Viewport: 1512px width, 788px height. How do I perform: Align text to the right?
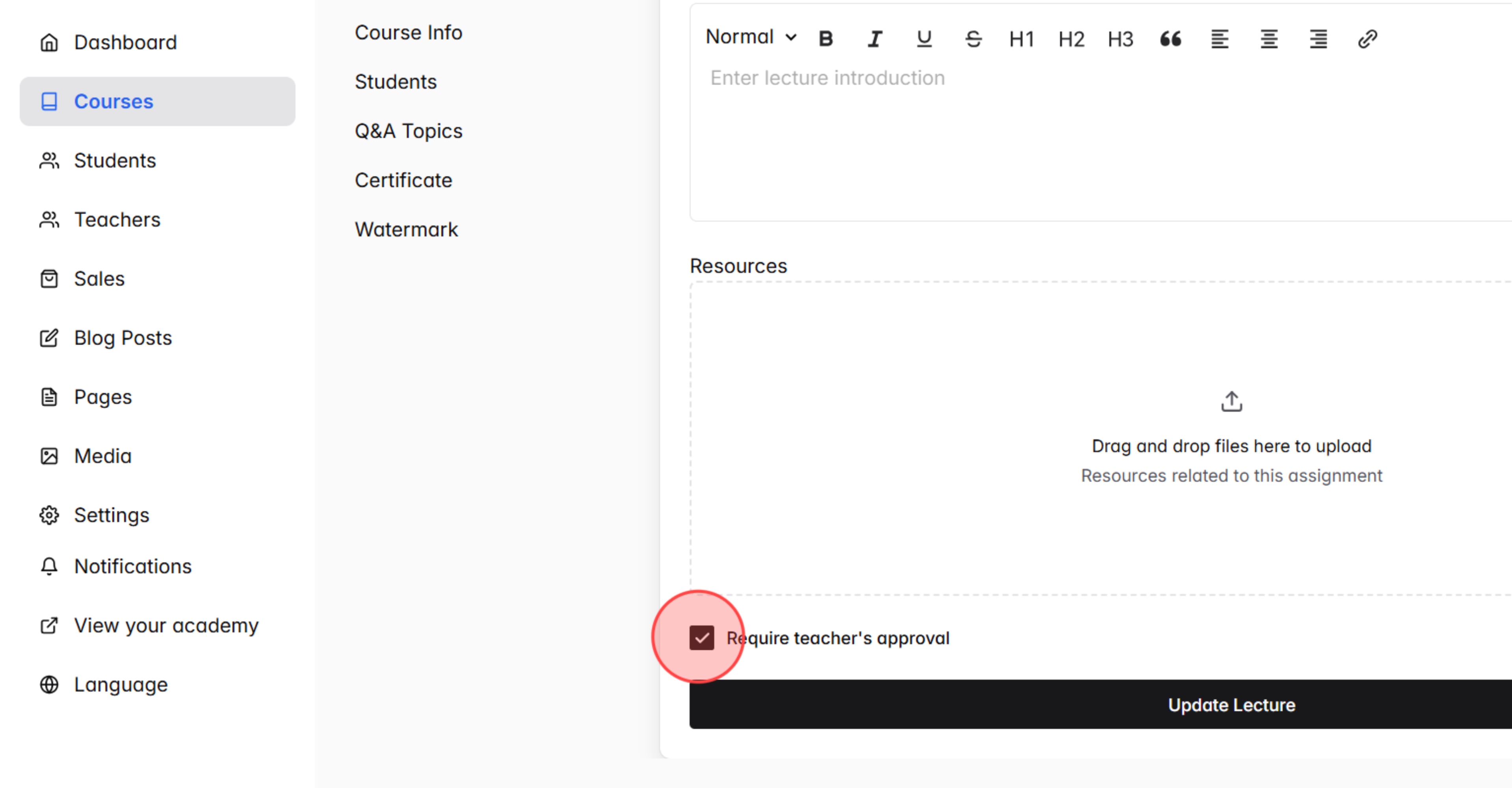point(1318,39)
